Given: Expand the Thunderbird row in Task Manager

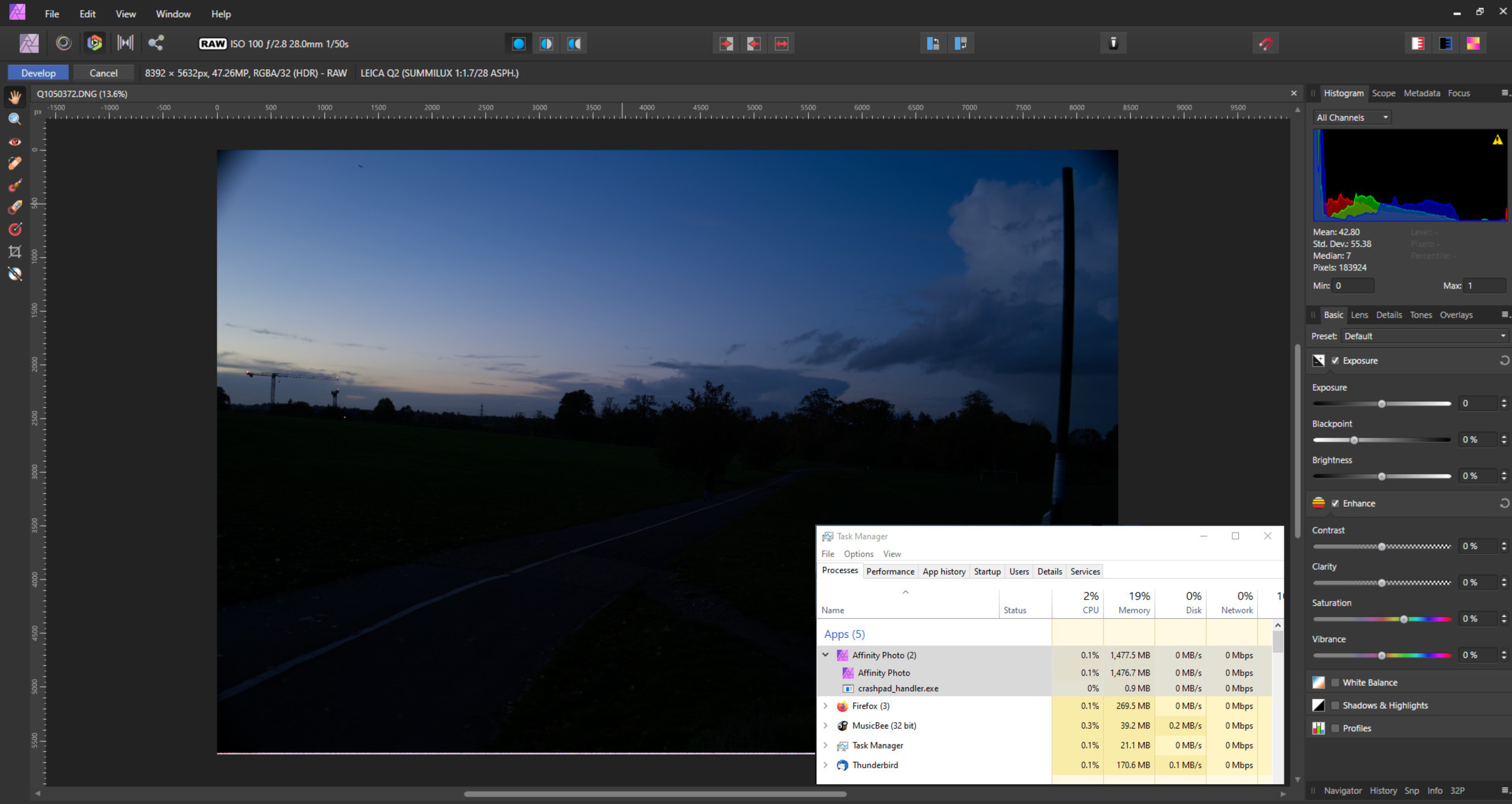Looking at the screenshot, I should [x=825, y=765].
